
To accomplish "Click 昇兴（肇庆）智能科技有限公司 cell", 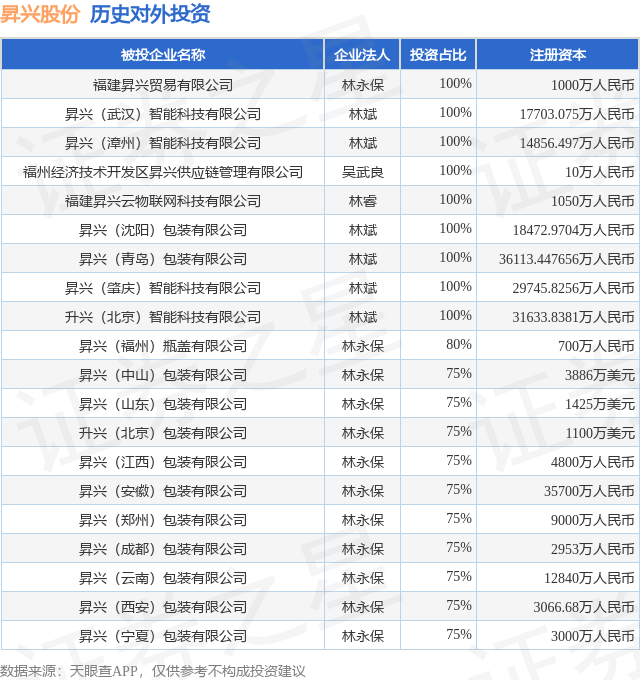I will coord(163,288).
